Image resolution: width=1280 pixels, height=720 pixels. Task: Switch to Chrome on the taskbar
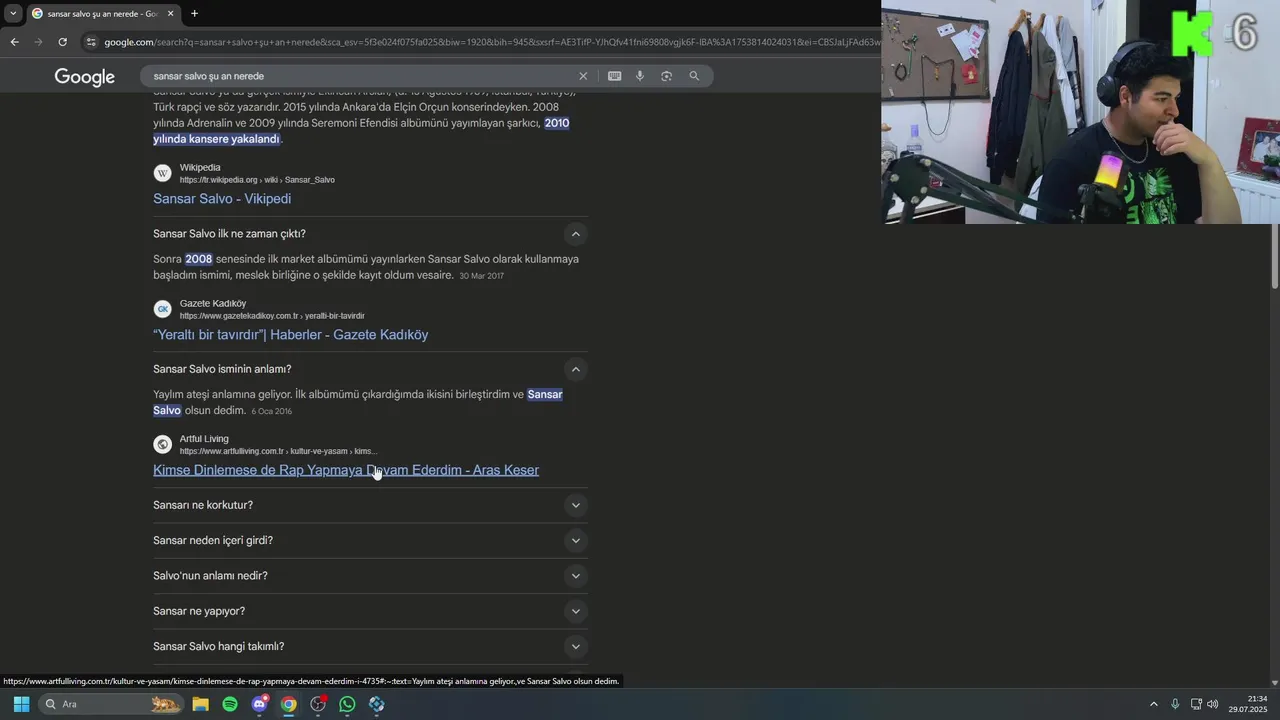pyautogui.click(x=289, y=704)
